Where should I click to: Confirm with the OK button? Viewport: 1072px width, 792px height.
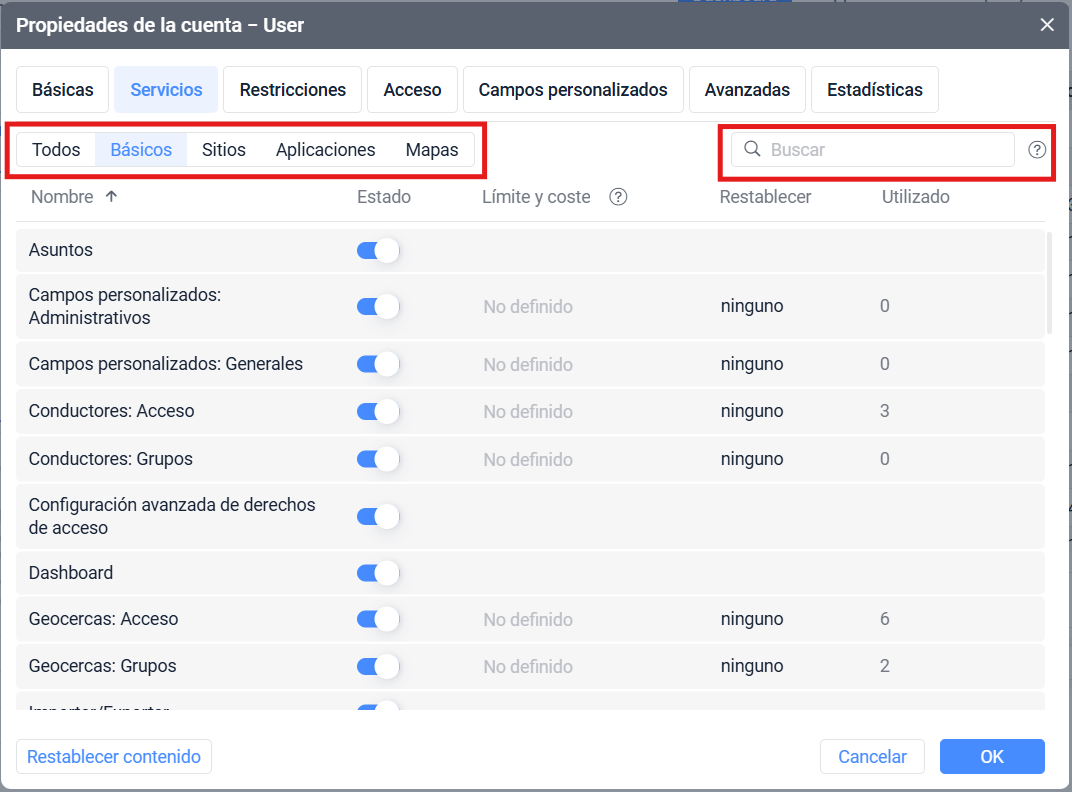pos(991,757)
